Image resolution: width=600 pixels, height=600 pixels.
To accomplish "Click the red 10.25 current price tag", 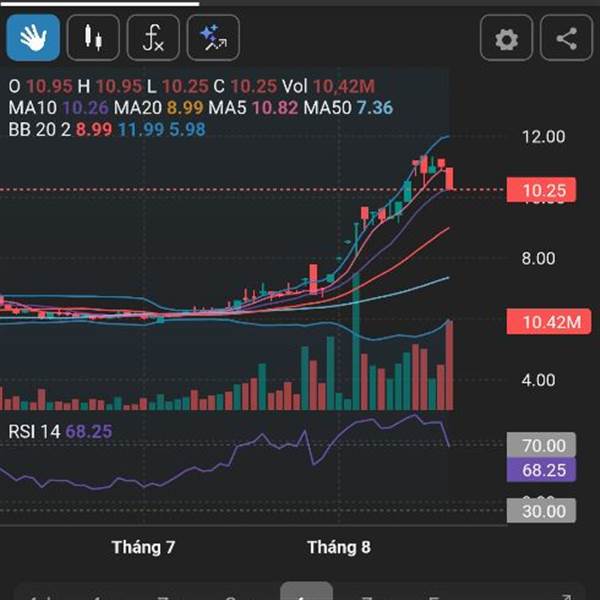I will coord(541,190).
